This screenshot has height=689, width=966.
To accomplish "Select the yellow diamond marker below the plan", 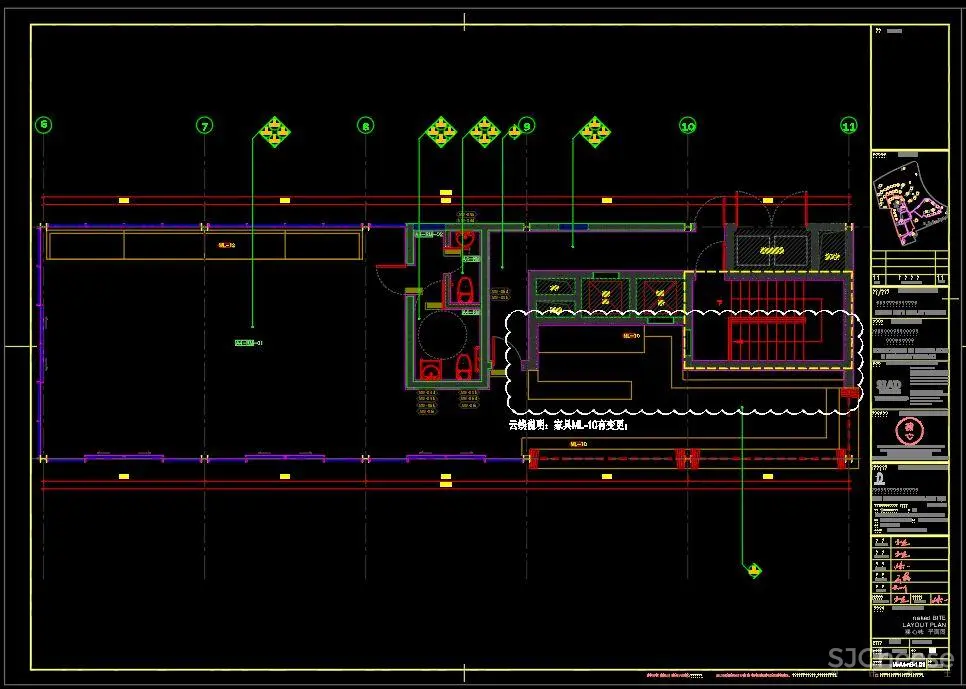I will [754, 570].
